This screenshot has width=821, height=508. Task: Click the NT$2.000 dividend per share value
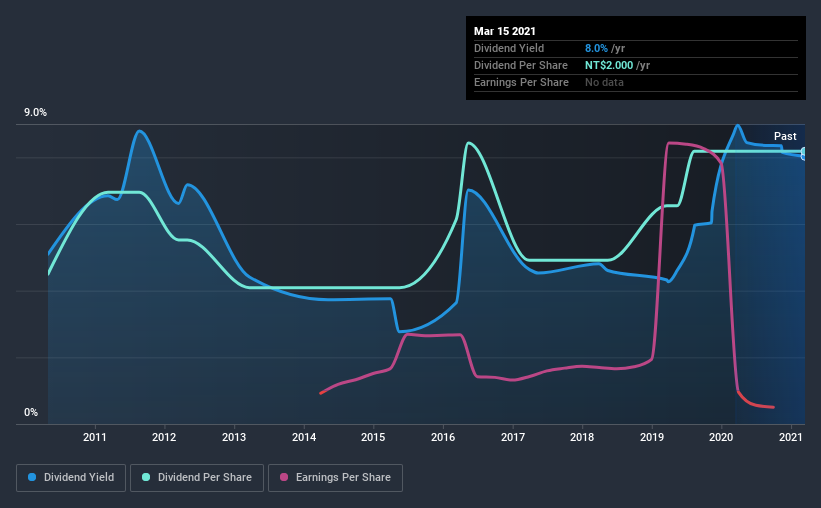pos(609,65)
